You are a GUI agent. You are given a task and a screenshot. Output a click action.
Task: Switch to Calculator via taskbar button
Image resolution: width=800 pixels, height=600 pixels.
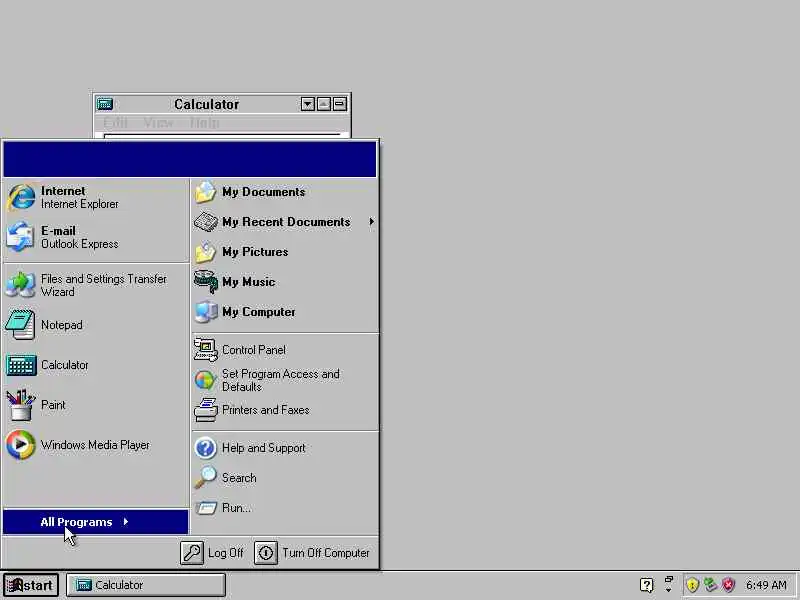(146, 585)
